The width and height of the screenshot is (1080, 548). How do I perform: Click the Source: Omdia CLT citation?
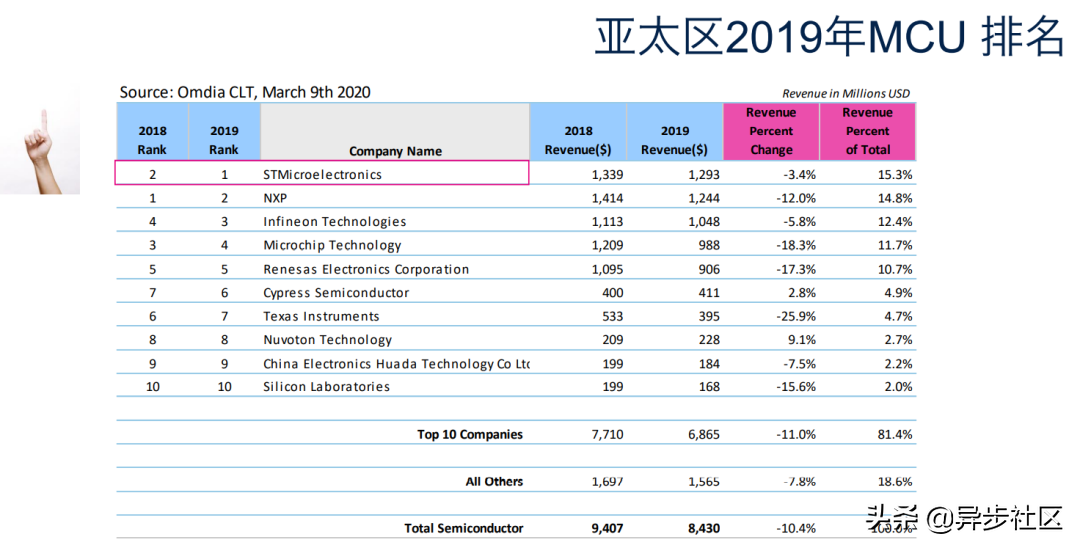(x=245, y=92)
